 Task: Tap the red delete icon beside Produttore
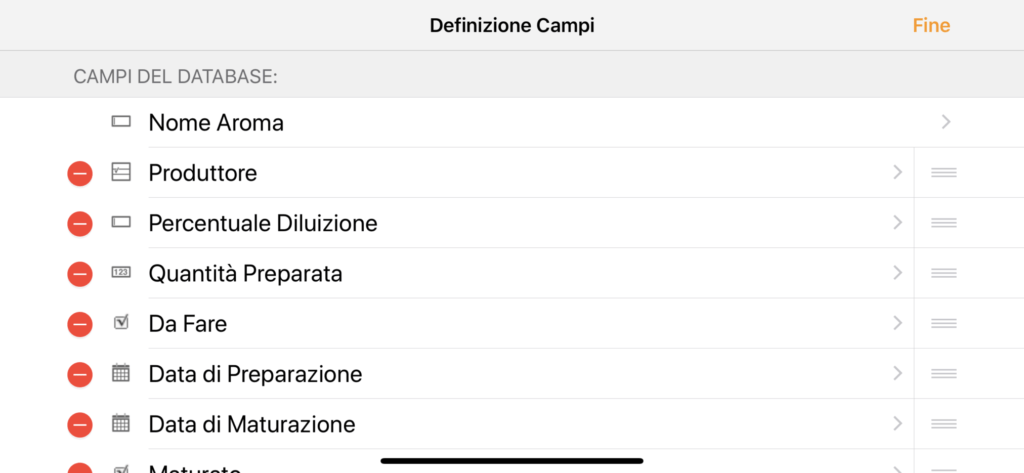pyautogui.click(x=80, y=173)
